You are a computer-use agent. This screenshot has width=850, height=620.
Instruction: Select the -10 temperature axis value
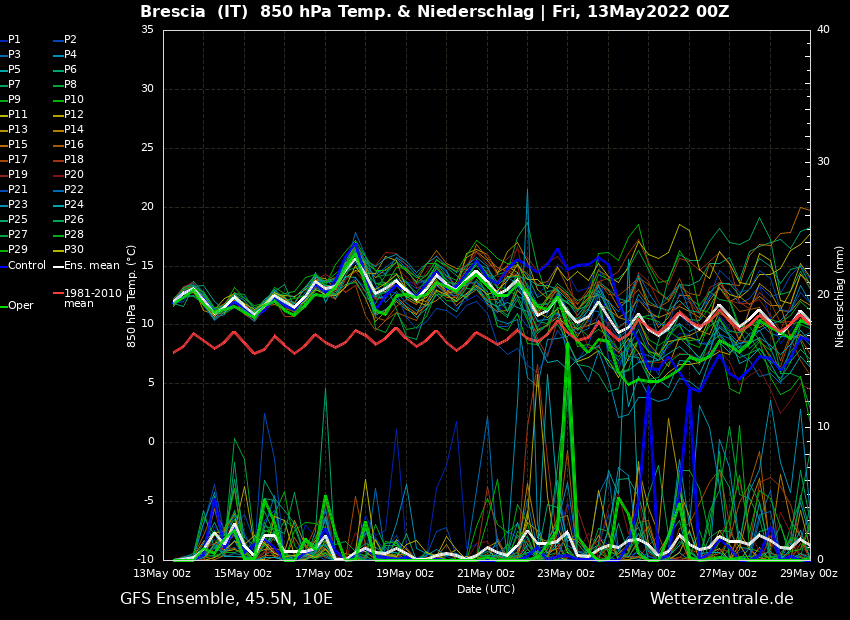(x=144, y=560)
